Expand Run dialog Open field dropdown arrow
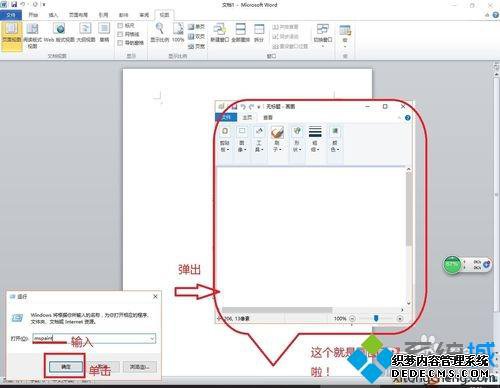This screenshot has height=388, width=500. tap(152, 339)
